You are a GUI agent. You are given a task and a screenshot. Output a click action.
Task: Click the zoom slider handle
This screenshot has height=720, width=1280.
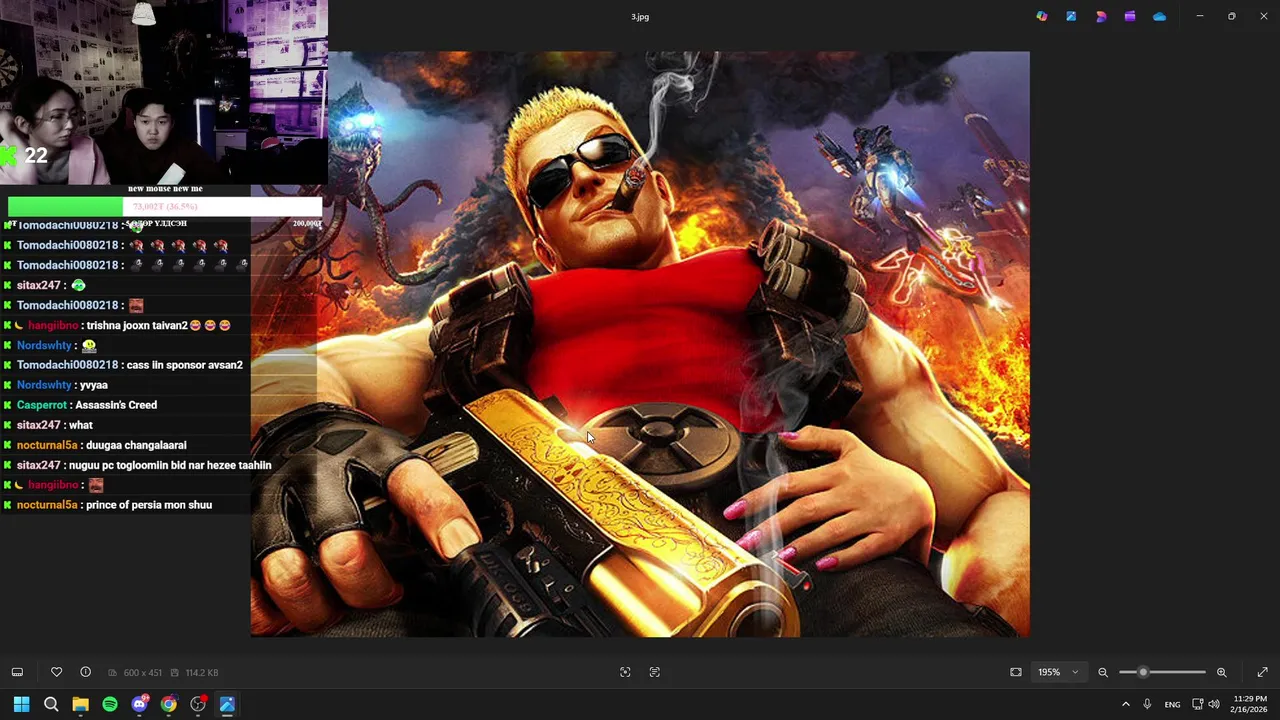[1143, 672]
